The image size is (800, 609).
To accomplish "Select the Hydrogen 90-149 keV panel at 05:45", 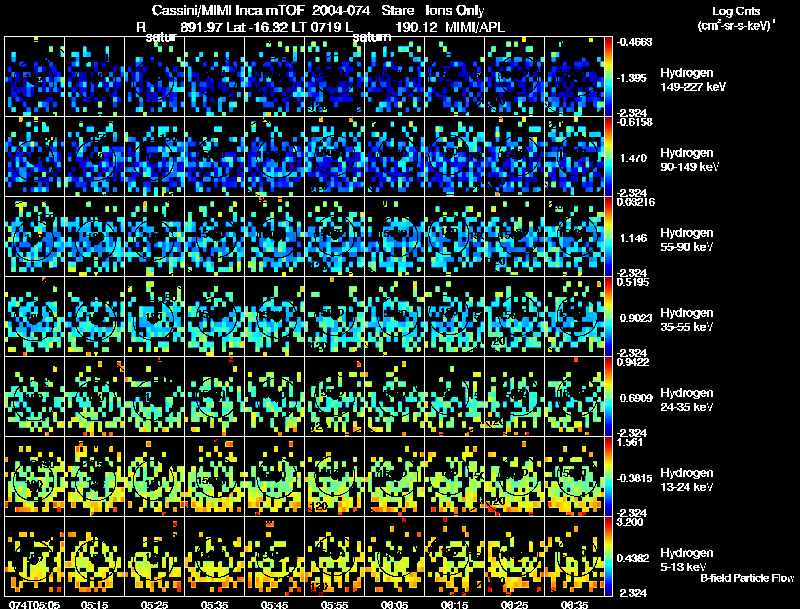I will (x=274, y=156).
